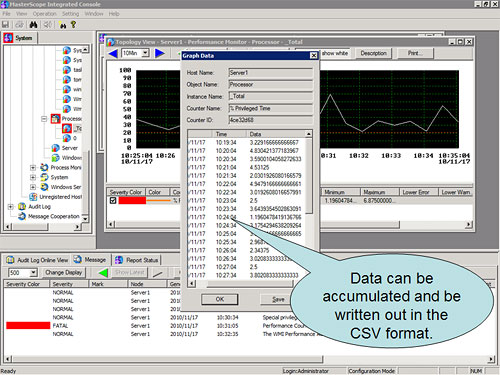Click the Data column header in Graph Data
This screenshot has width=500, height=375.
[x=276, y=134]
